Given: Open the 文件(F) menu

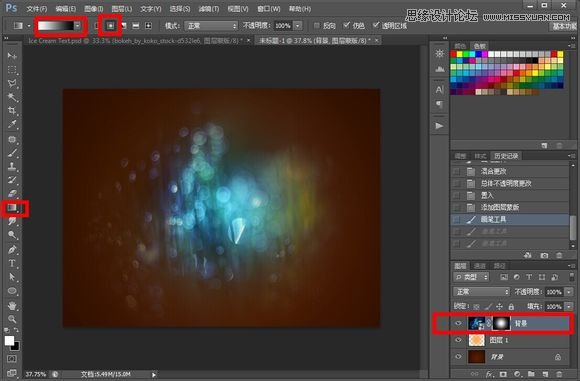Looking at the screenshot, I should click(37, 9).
